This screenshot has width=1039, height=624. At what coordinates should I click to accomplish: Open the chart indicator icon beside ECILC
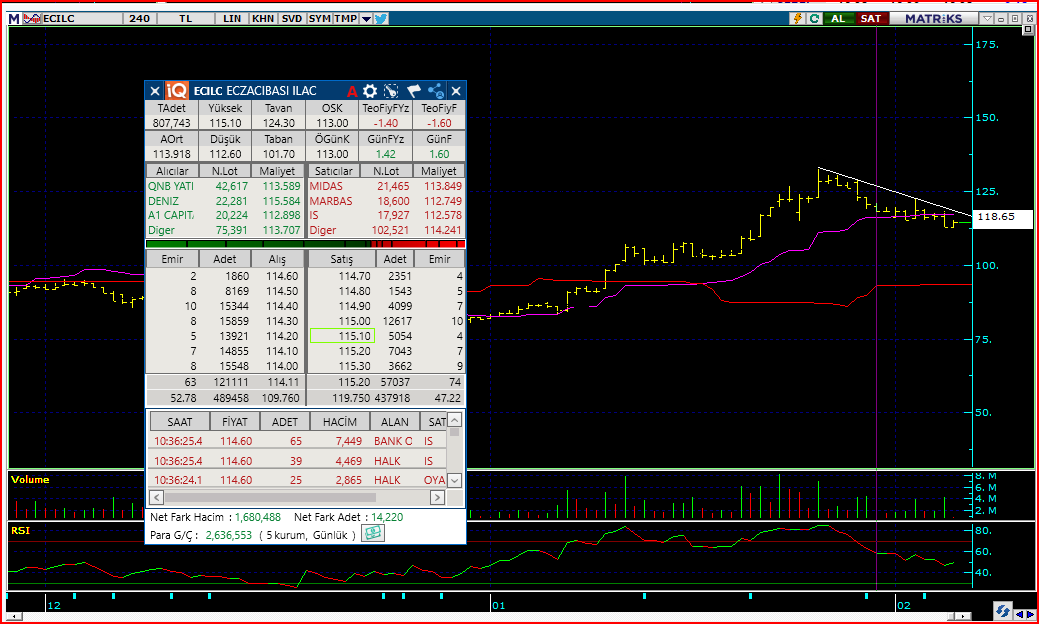(x=31, y=19)
